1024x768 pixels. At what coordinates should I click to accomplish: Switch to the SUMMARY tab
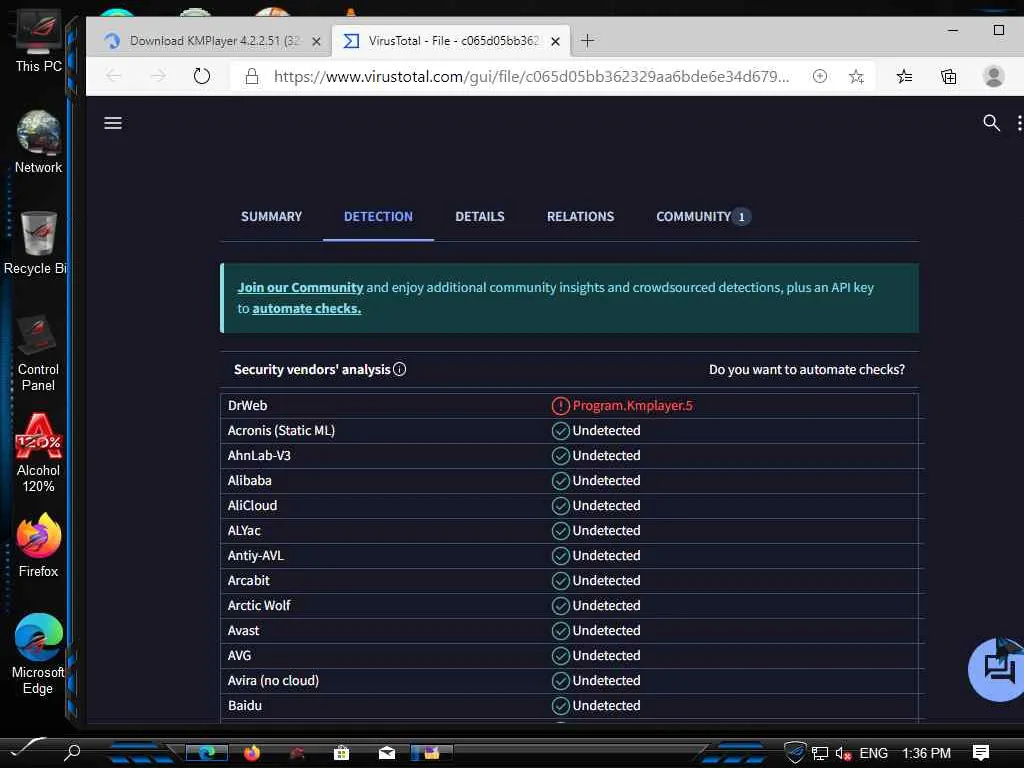pyautogui.click(x=271, y=216)
